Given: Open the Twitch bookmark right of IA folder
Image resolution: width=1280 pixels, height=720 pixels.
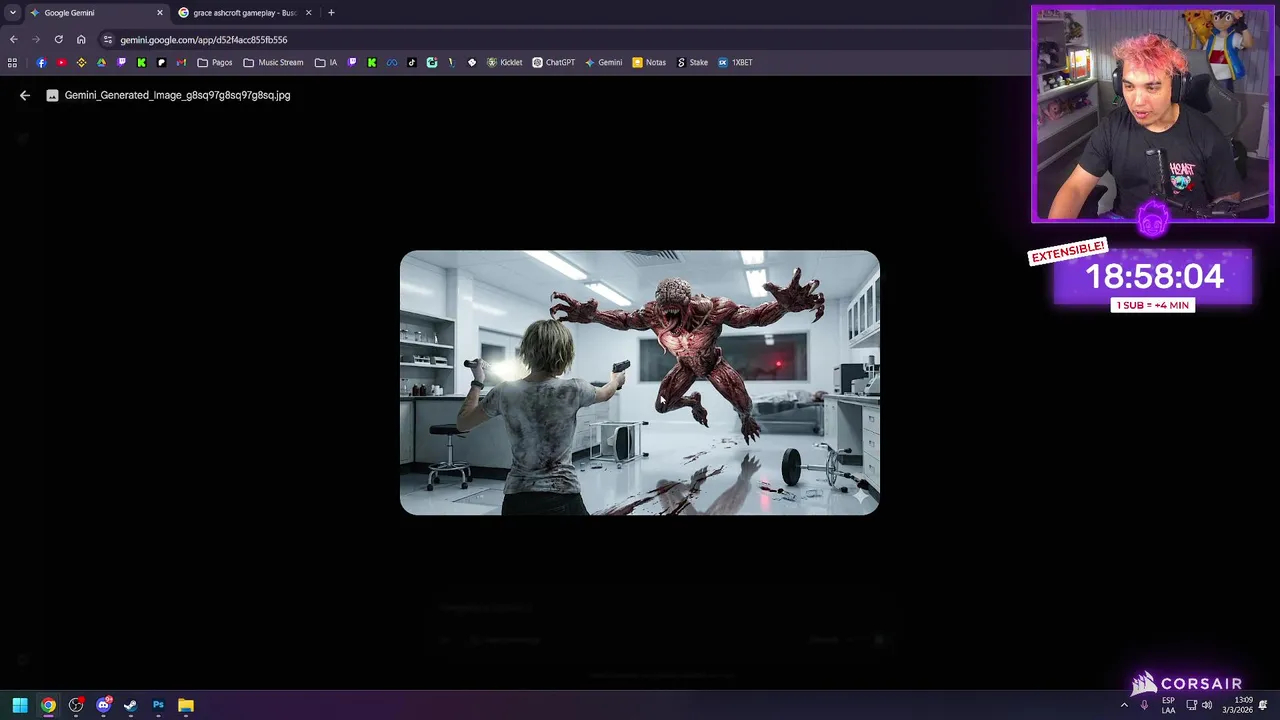Looking at the screenshot, I should (x=352, y=62).
